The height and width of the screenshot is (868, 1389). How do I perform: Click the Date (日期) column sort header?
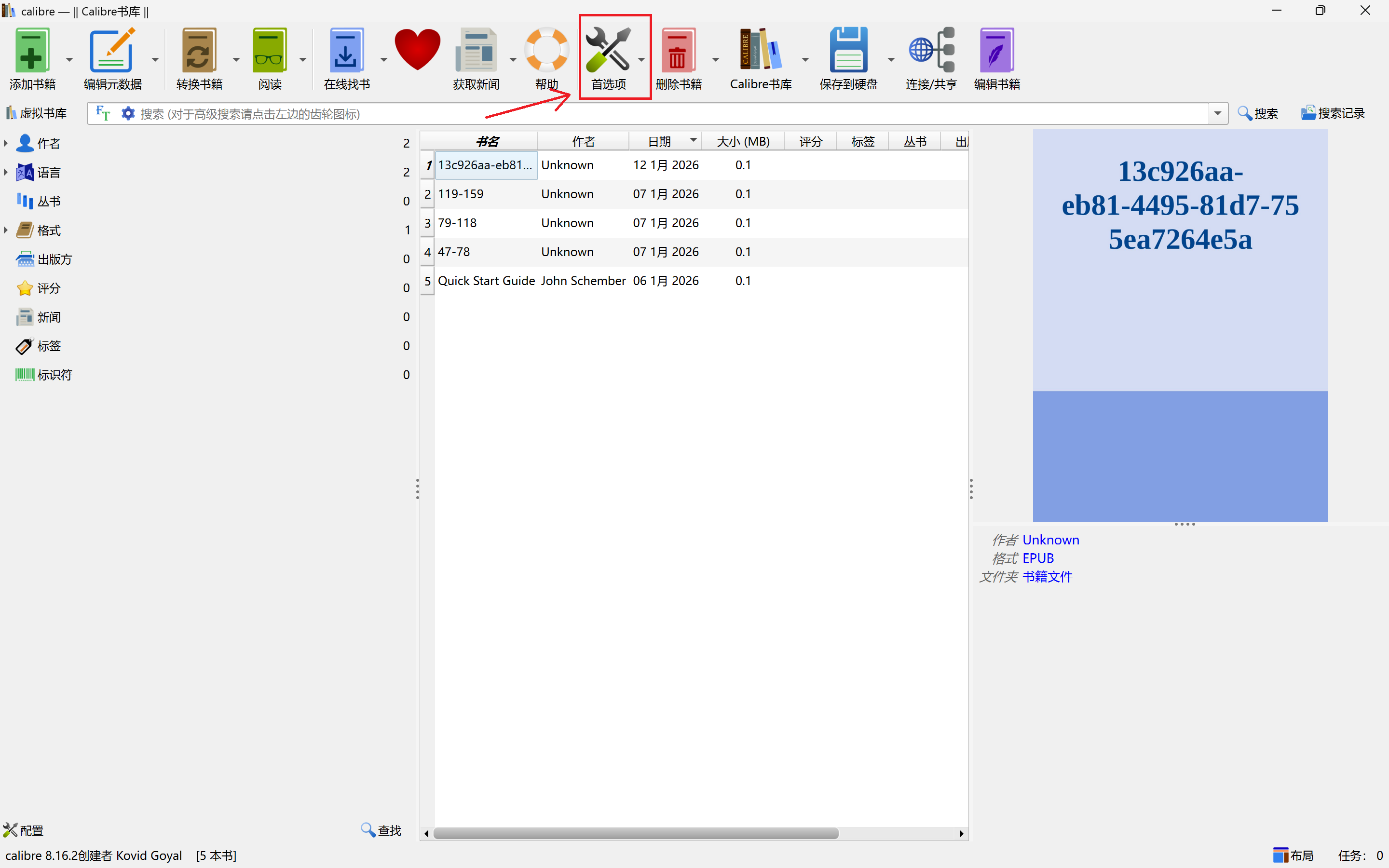(x=659, y=141)
